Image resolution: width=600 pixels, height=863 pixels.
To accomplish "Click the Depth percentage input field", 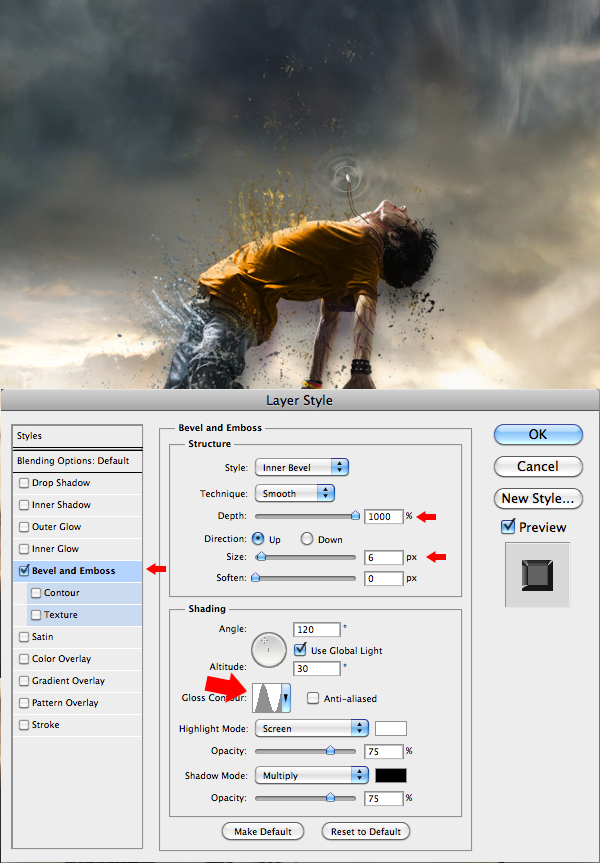I will (383, 516).
